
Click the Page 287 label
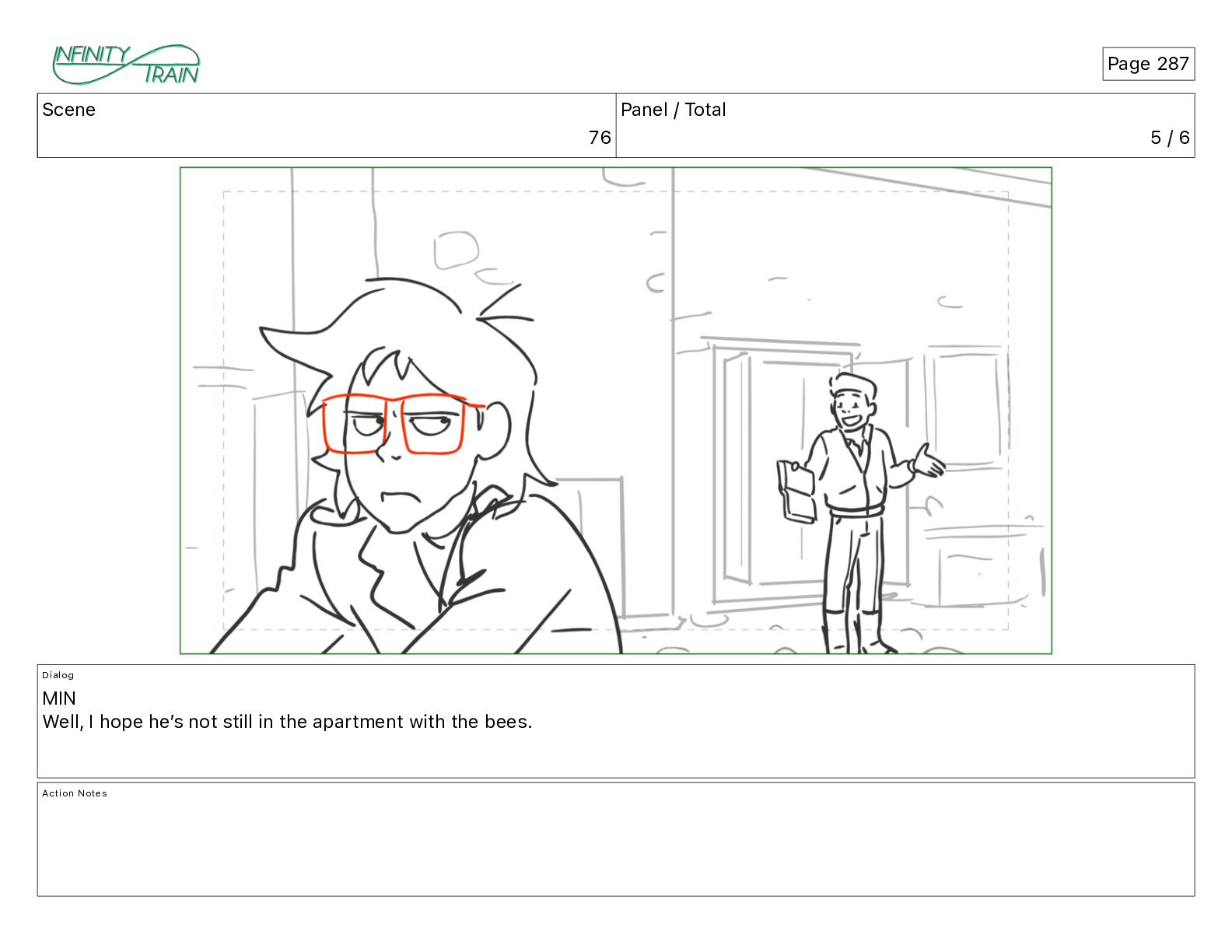coord(1148,64)
